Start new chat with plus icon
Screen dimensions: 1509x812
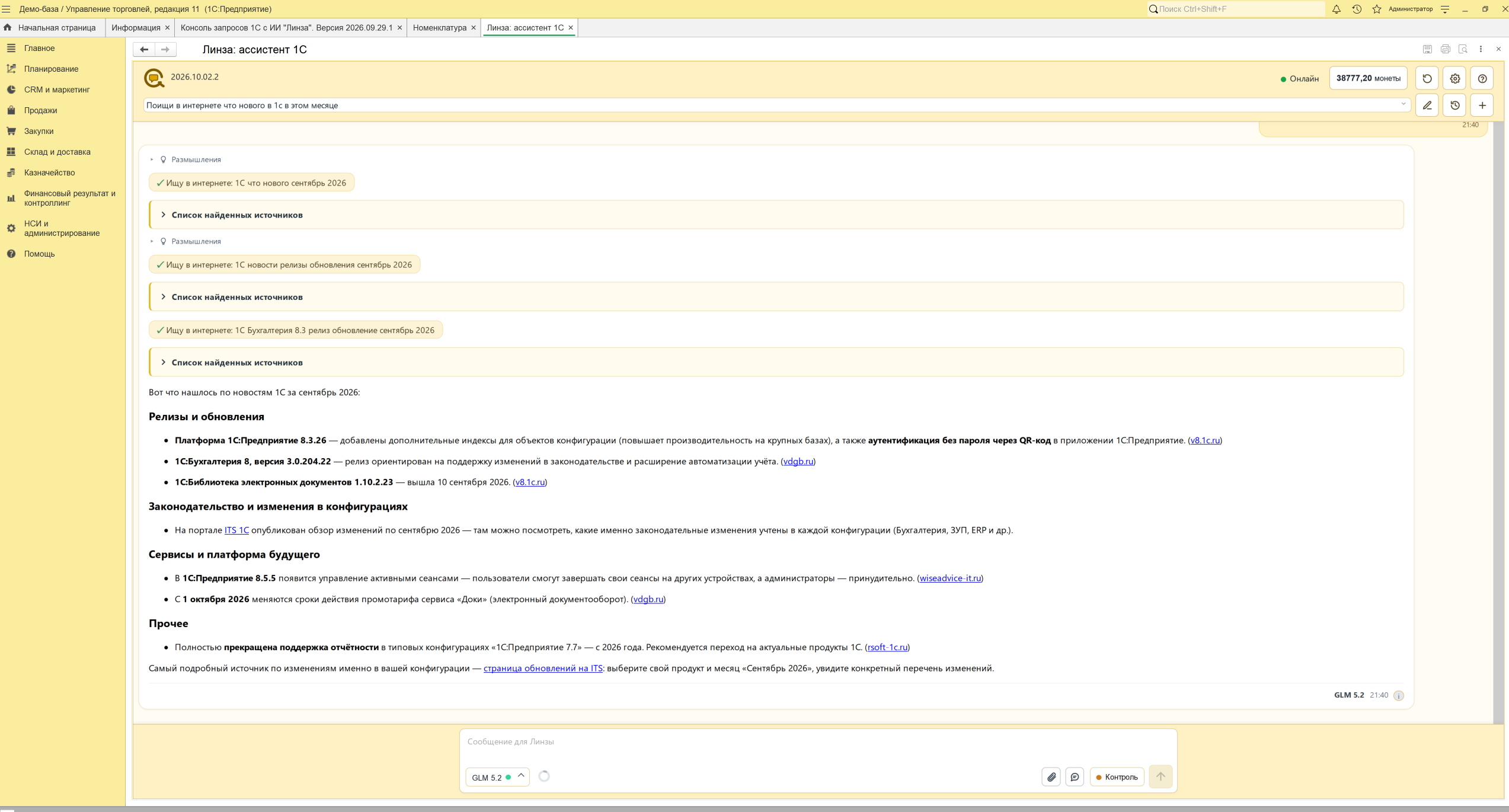1482,106
